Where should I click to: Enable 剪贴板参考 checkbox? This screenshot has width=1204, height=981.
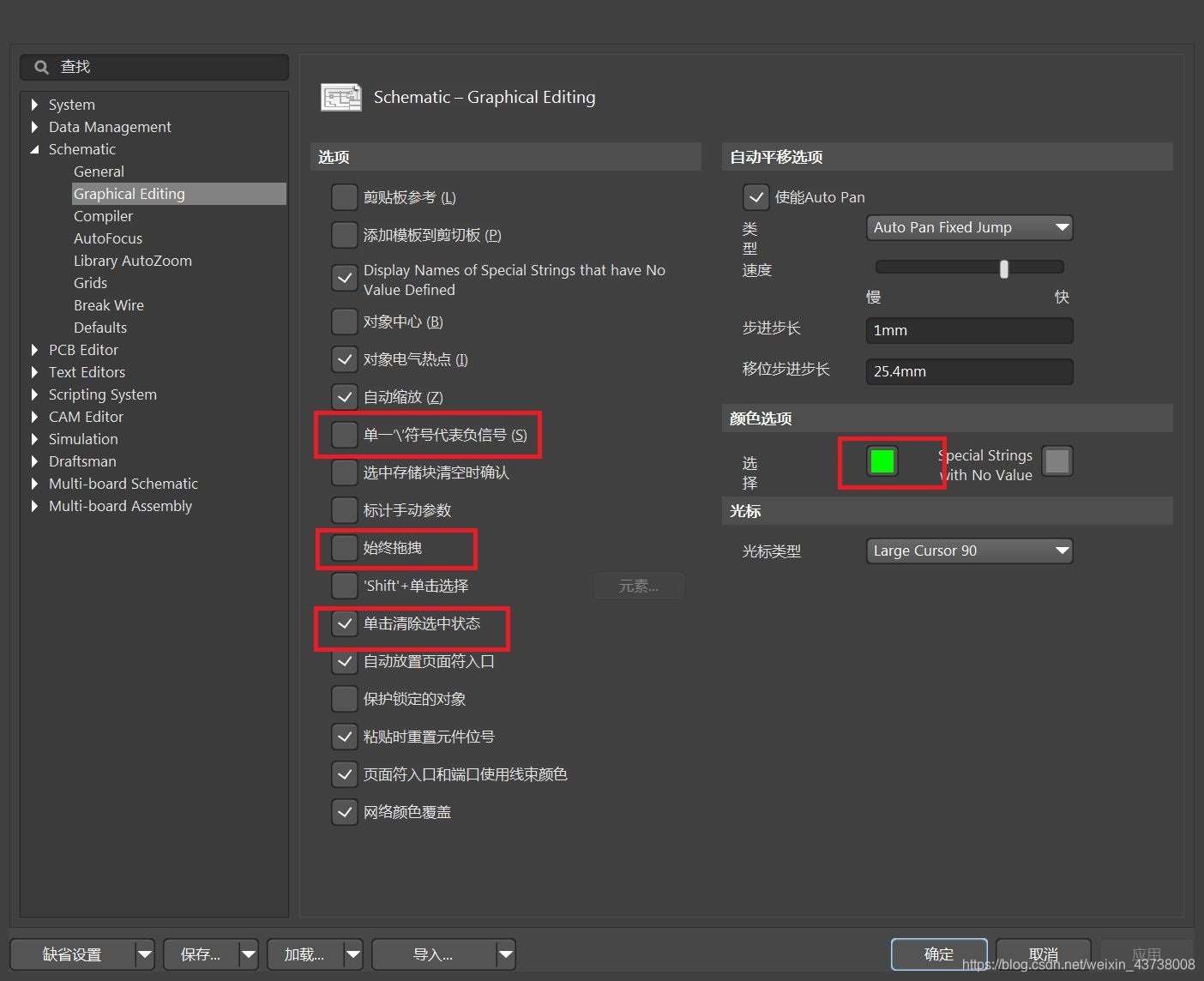[344, 197]
